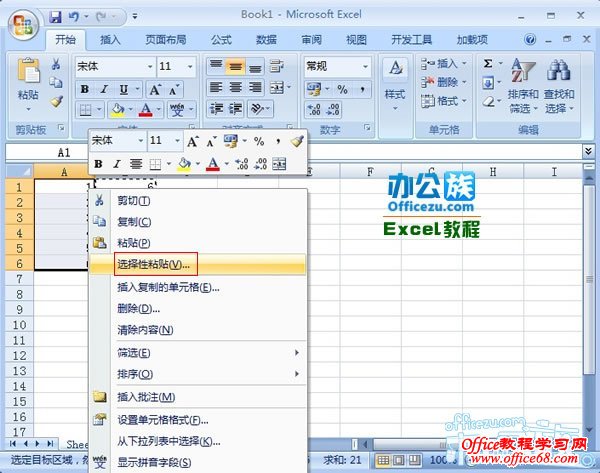Switch to the 页面布局 ribbon tab
The height and width of the screenshot is (473, 600).
pos(166,39)
